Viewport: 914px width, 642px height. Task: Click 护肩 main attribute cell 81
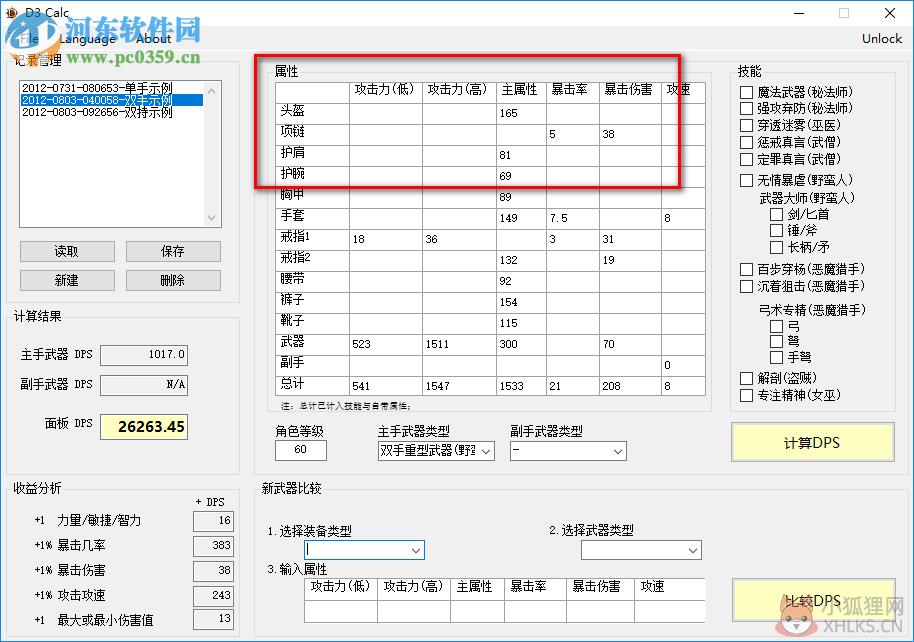521,155
